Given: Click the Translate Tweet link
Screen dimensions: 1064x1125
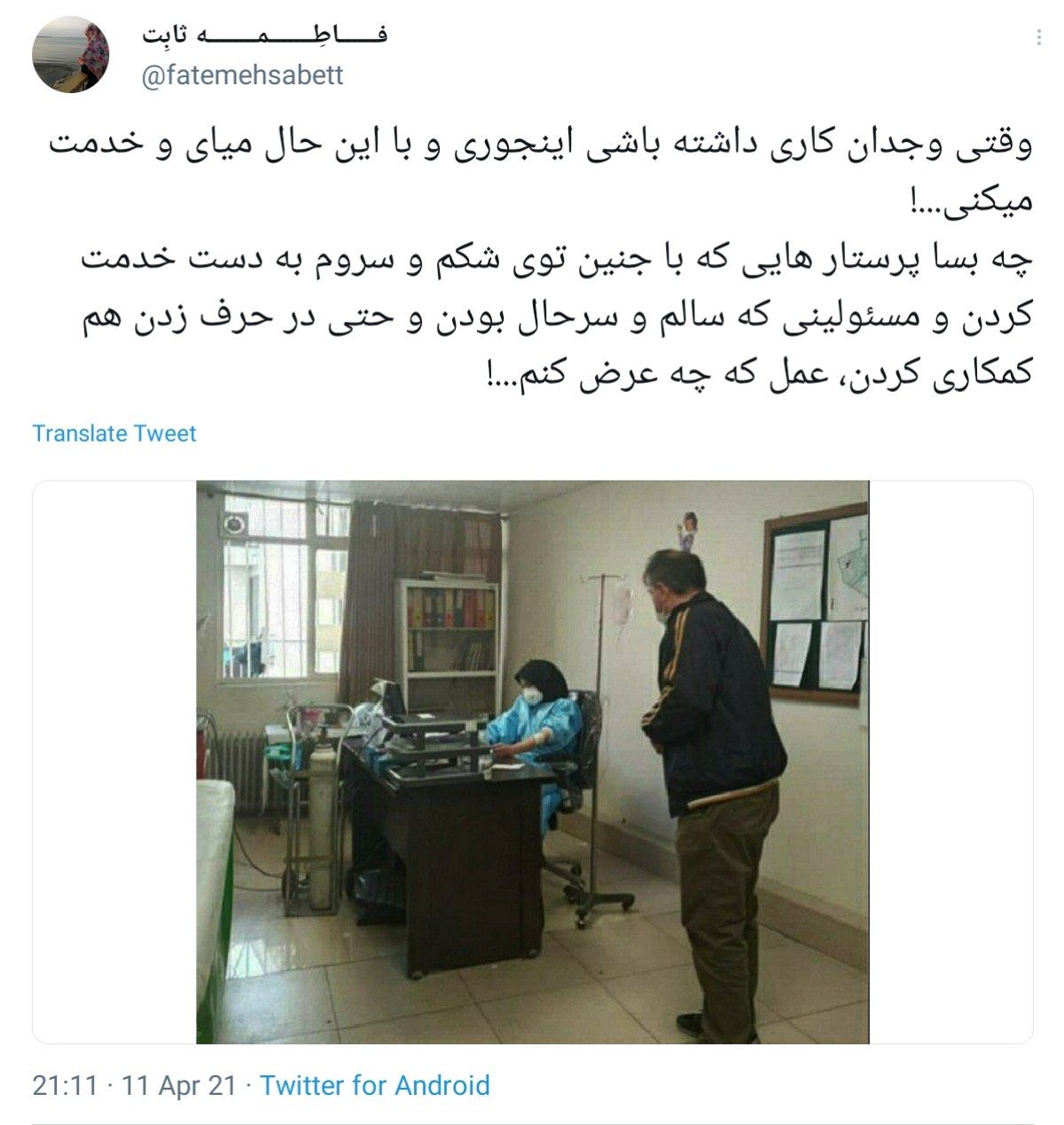Looking at the screenshot, I should 114,434.
